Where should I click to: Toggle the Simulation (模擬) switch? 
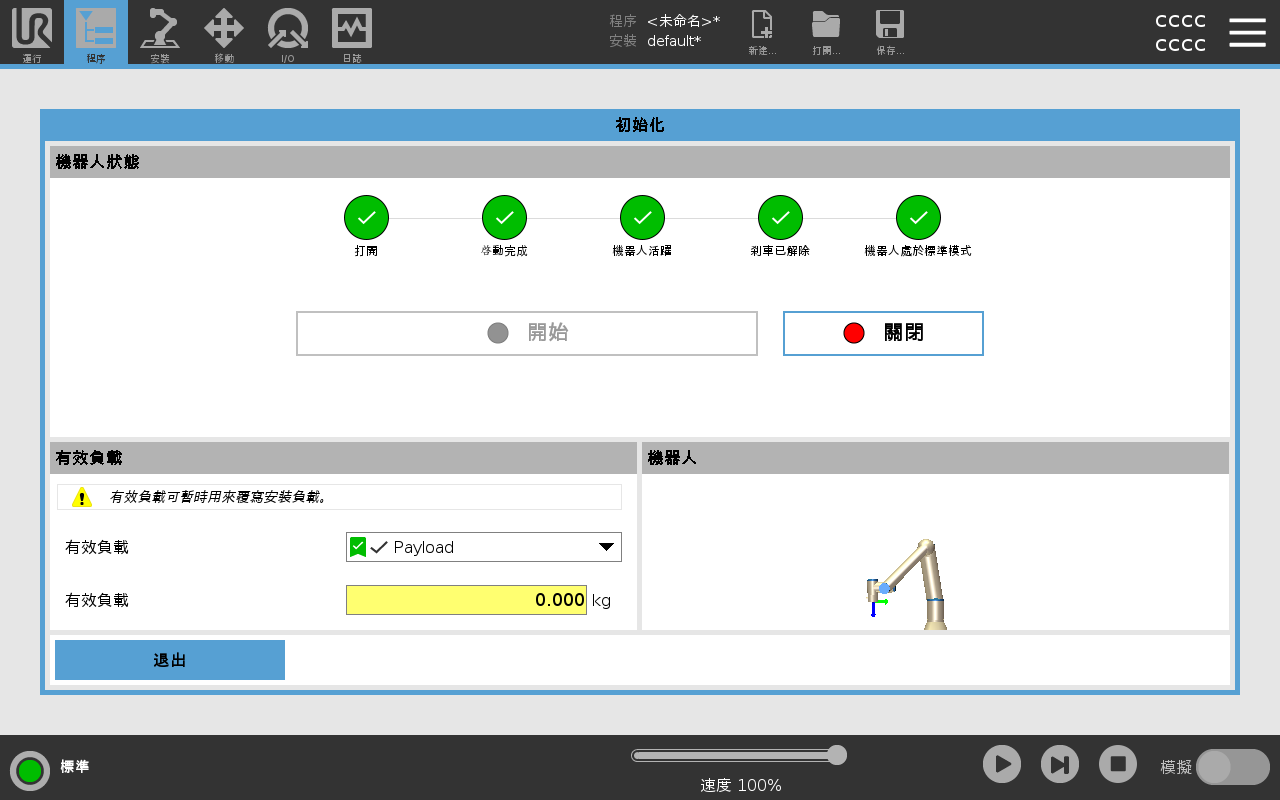click(x=1232, y=767)
